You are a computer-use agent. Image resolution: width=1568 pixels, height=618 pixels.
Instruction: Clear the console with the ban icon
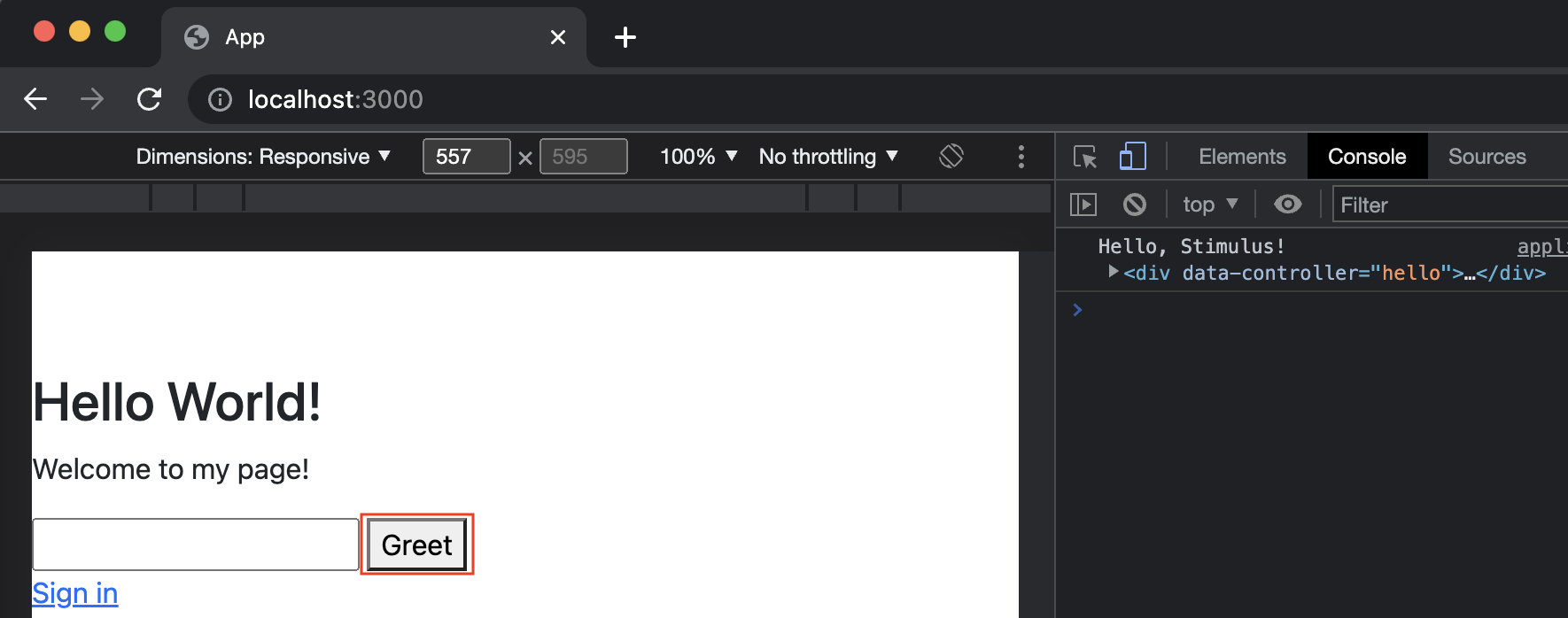click(1134, 205)
